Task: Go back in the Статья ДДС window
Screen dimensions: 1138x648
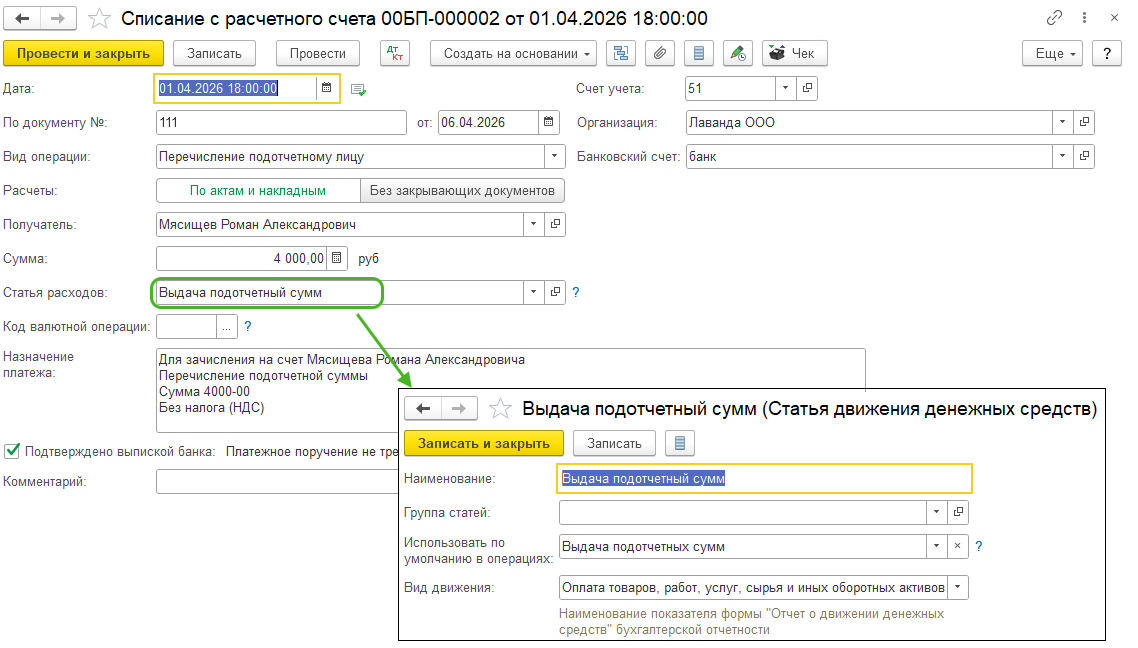Action: click(423, 409)
